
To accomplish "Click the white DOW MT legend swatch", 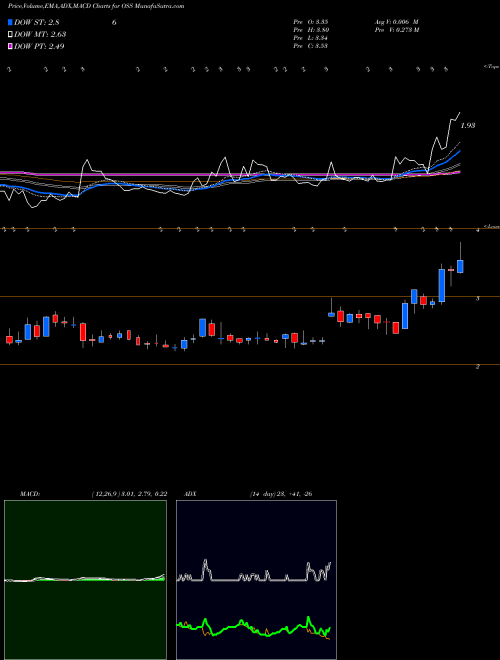I will (x=10, y=35).
